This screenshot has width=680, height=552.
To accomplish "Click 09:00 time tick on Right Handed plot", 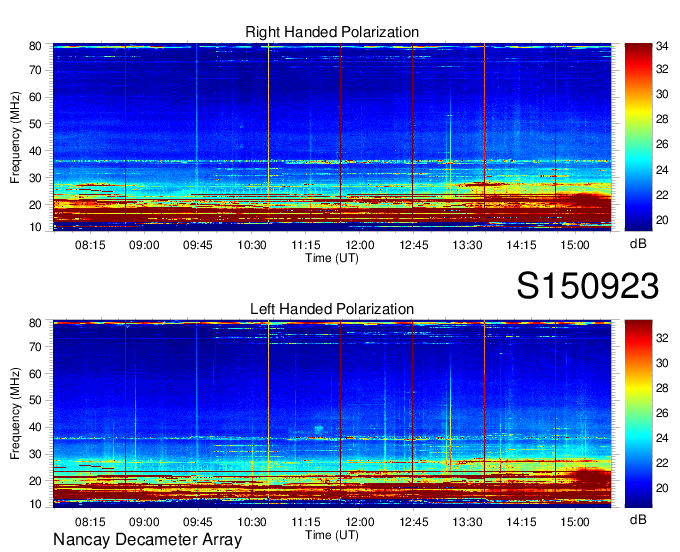I will click(x=144, y=245).
